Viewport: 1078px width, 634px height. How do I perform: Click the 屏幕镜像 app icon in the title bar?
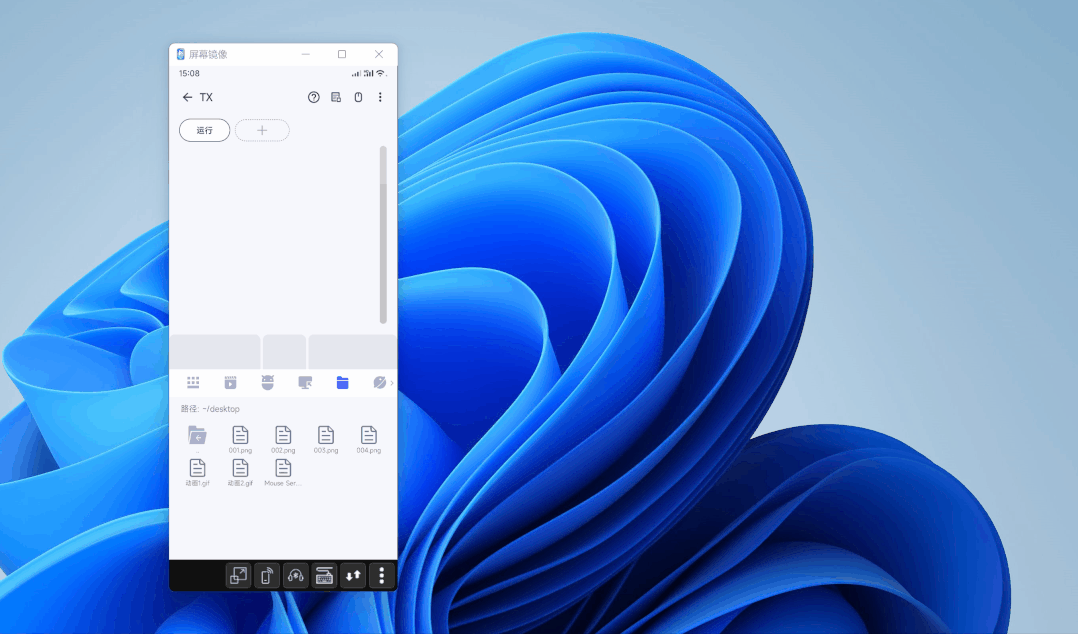coord(180,54)
